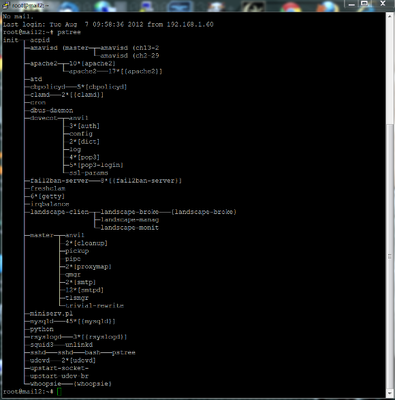
Task: Click the '45*[{mysqld}]' entry
Action: coord(91,321)
